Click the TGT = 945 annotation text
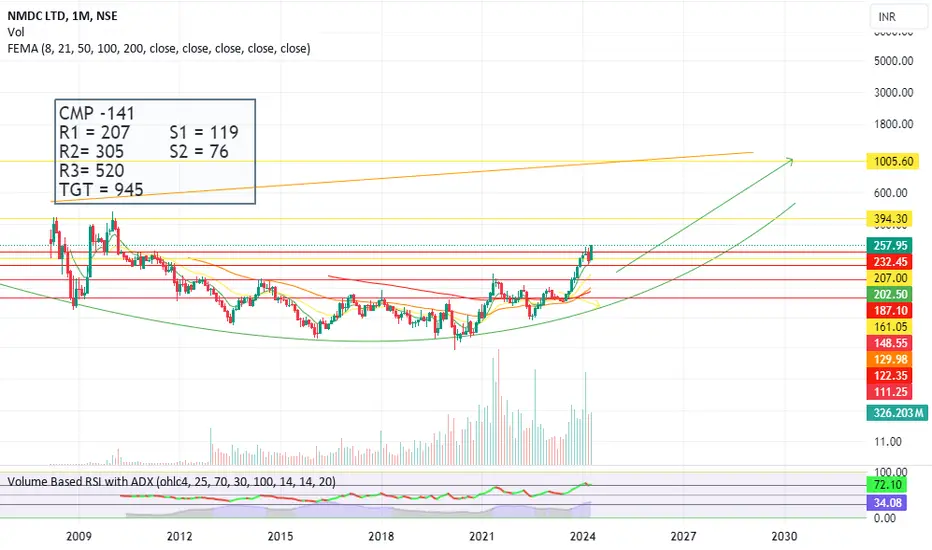This screenshot has width=932, height=550. (101, 189)
